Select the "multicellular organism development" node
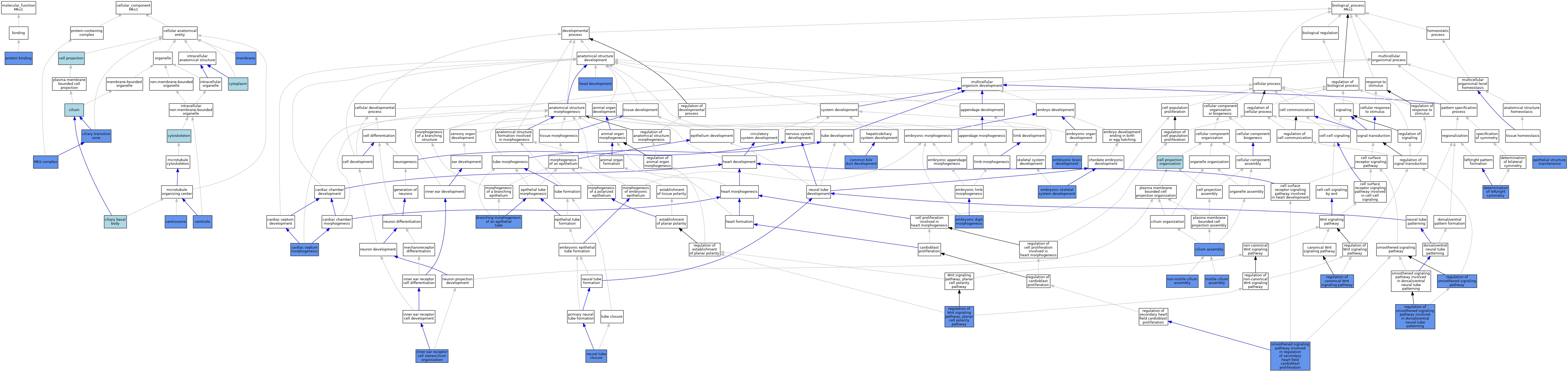 pyautogui.click(x=982, y=84)
